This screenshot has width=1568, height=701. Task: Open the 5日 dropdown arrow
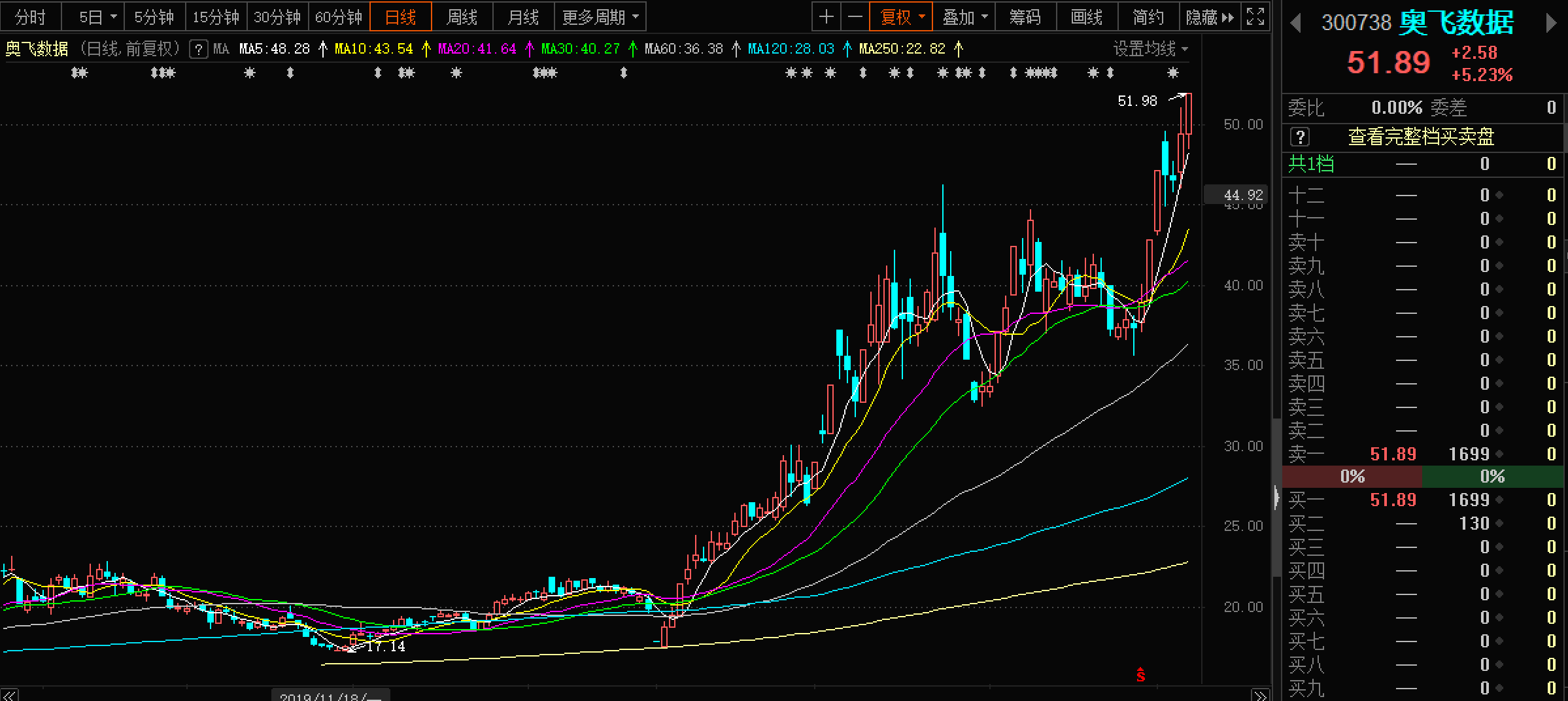tap(114, 17)
